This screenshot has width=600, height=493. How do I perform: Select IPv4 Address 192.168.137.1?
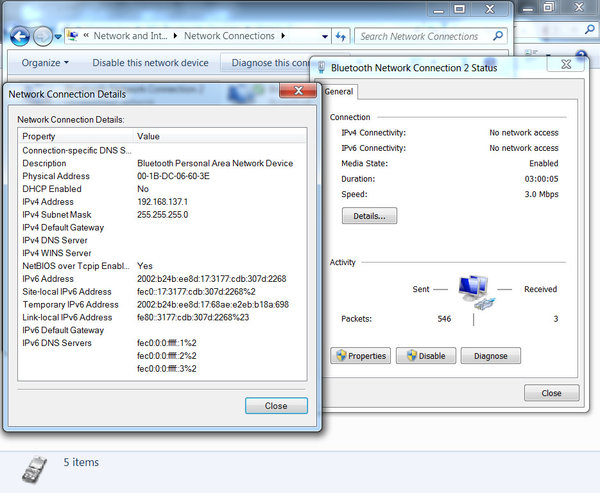(162, 202)
